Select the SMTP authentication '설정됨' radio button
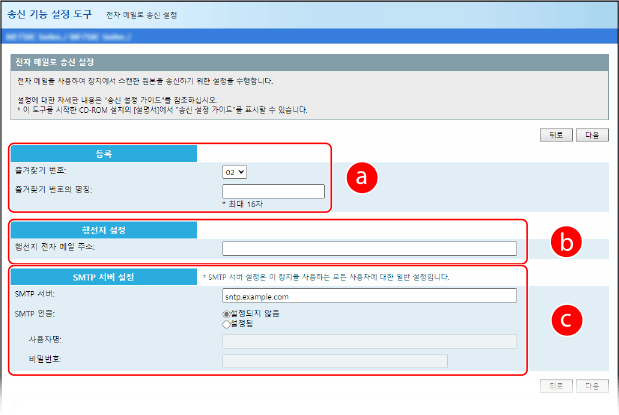The width and height of the screenshot is (619, 415). point(226,323)
